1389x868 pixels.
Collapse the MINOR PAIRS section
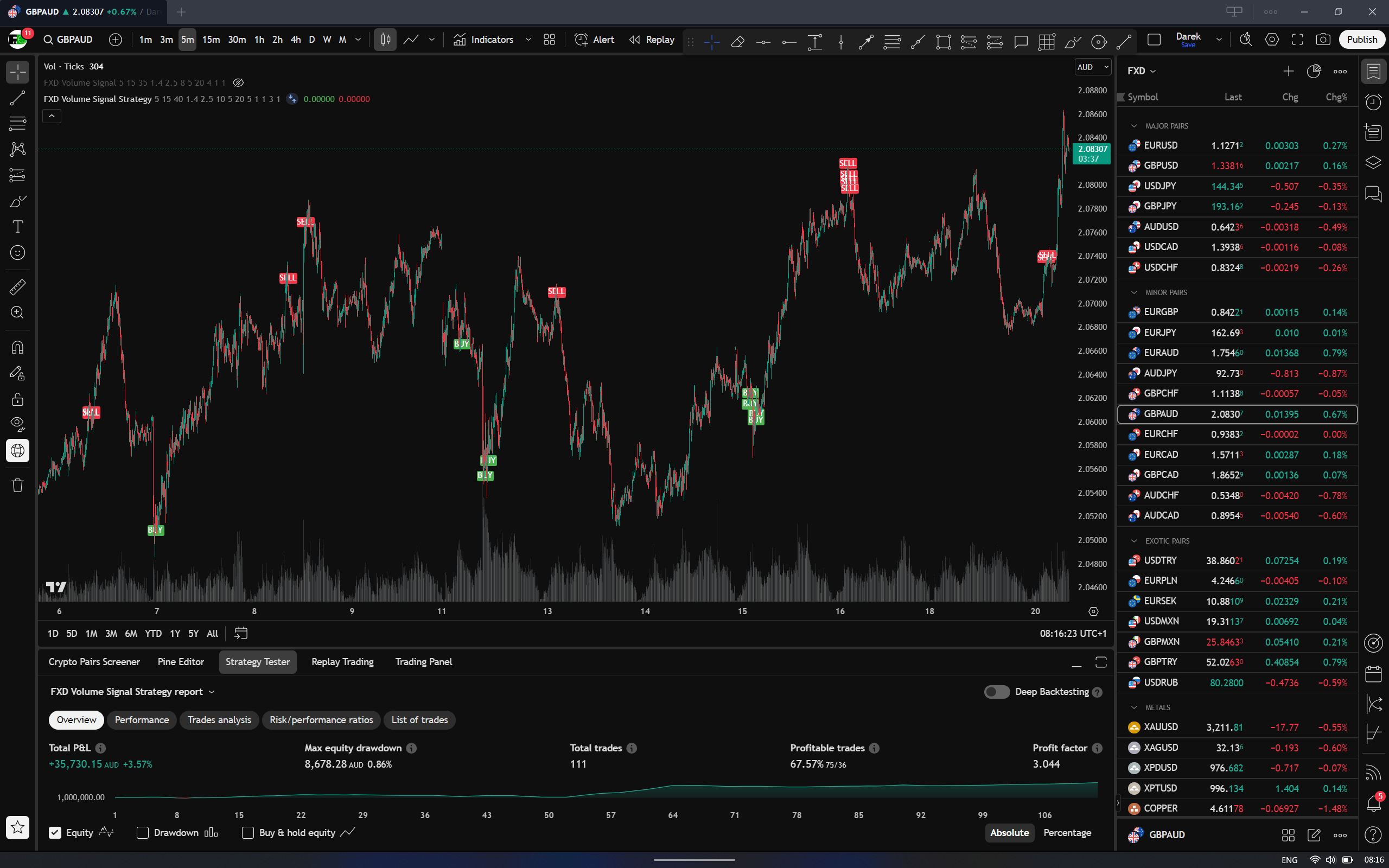[1133, 292]
